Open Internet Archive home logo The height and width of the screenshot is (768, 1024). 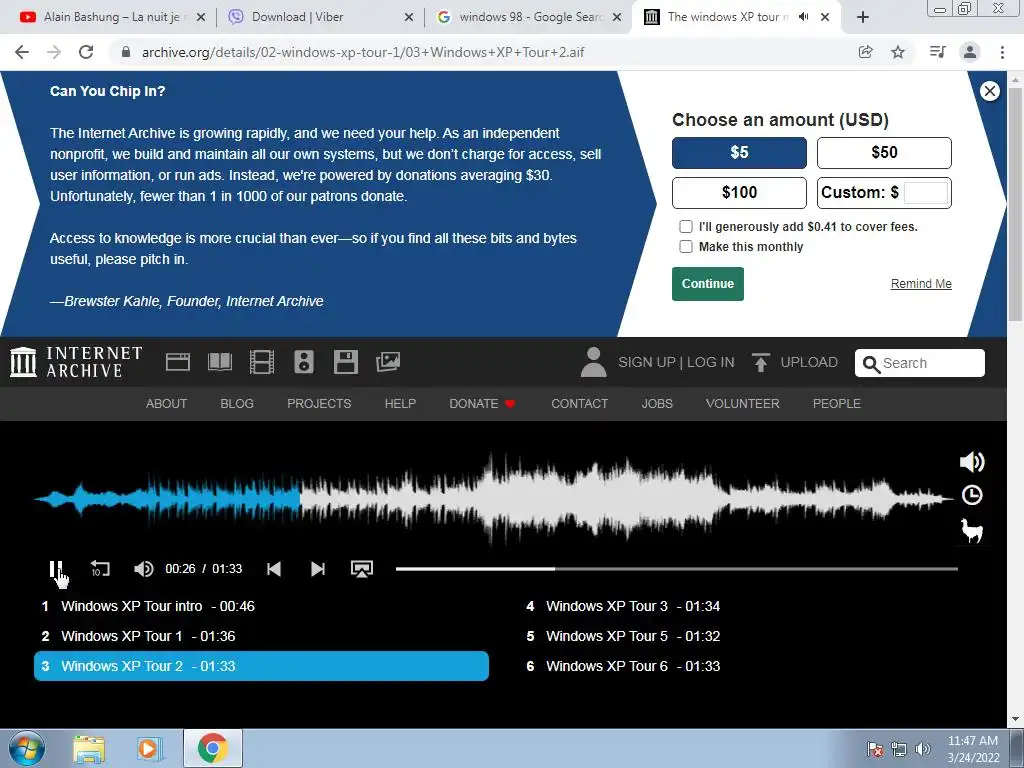[x=76, y=362]
